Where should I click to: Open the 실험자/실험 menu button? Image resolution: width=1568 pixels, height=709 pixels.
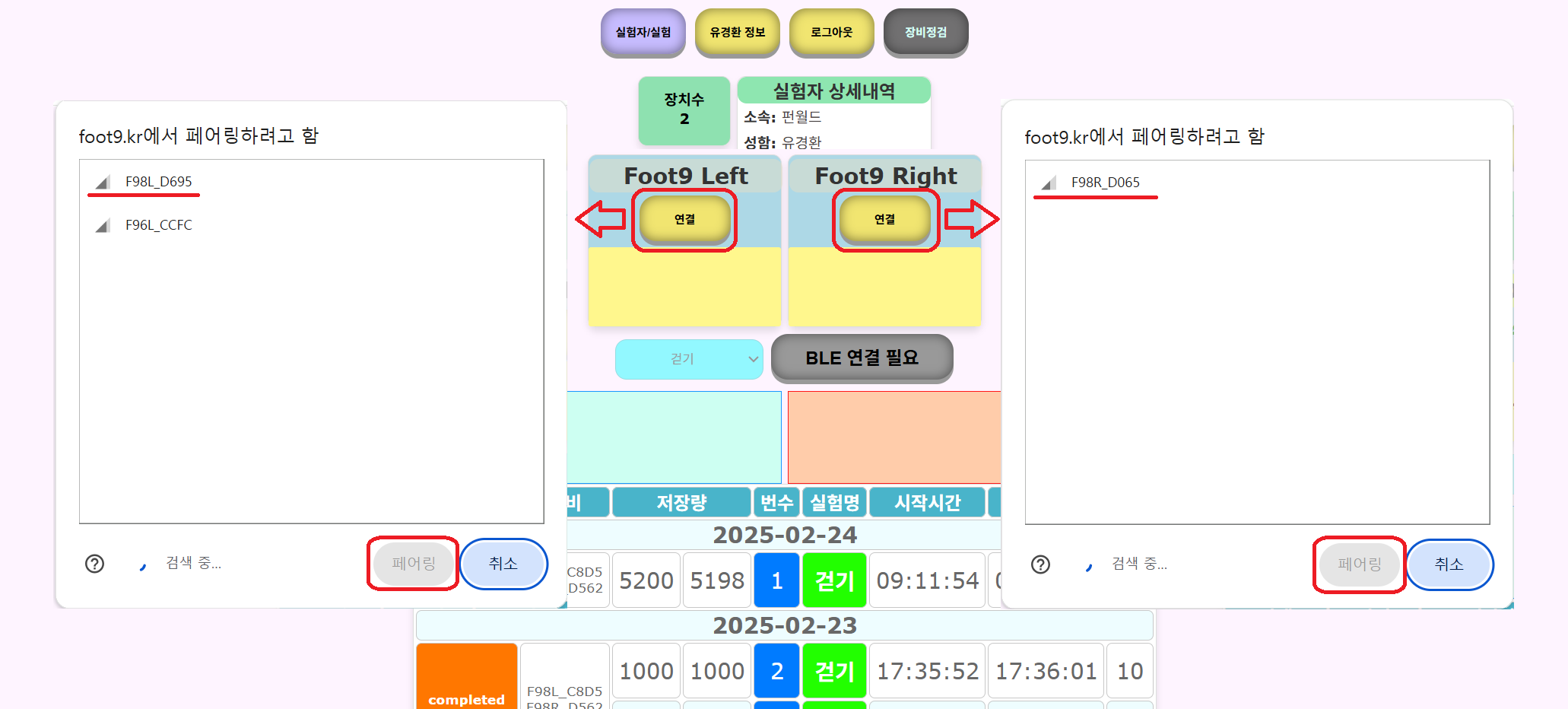click(643, 32)
